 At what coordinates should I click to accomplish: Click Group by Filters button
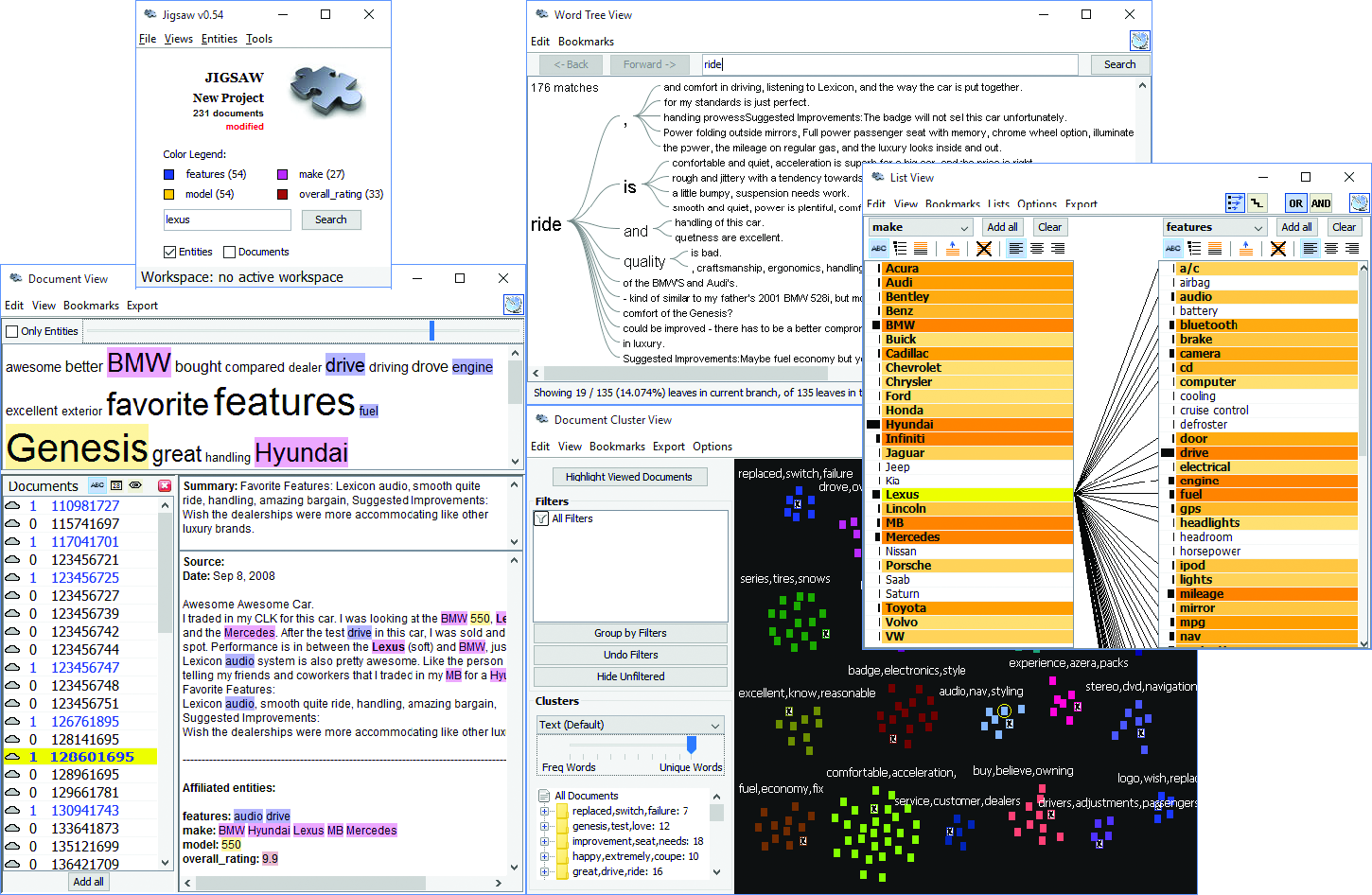pos(630,633)
